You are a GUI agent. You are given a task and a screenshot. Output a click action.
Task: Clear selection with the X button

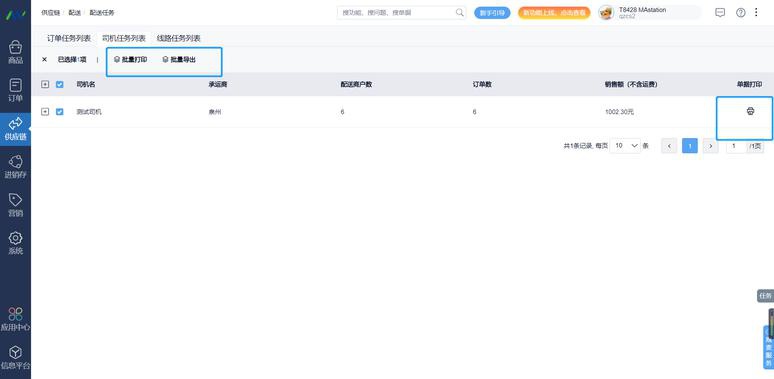pyautogui.click(x=44, y=59)
